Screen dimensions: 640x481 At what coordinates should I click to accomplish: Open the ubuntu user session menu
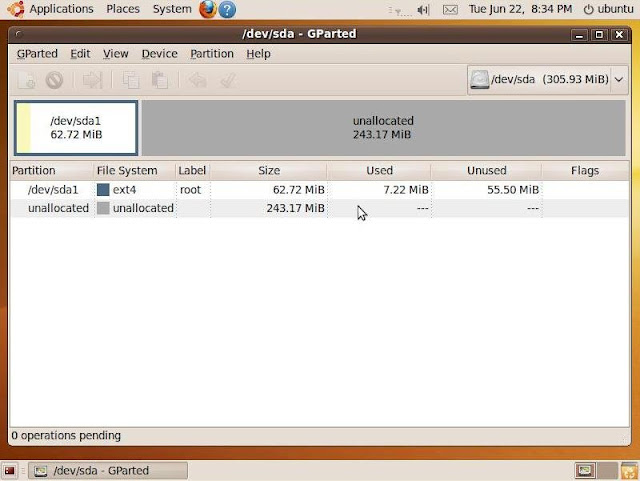click(x=608, y=9)
